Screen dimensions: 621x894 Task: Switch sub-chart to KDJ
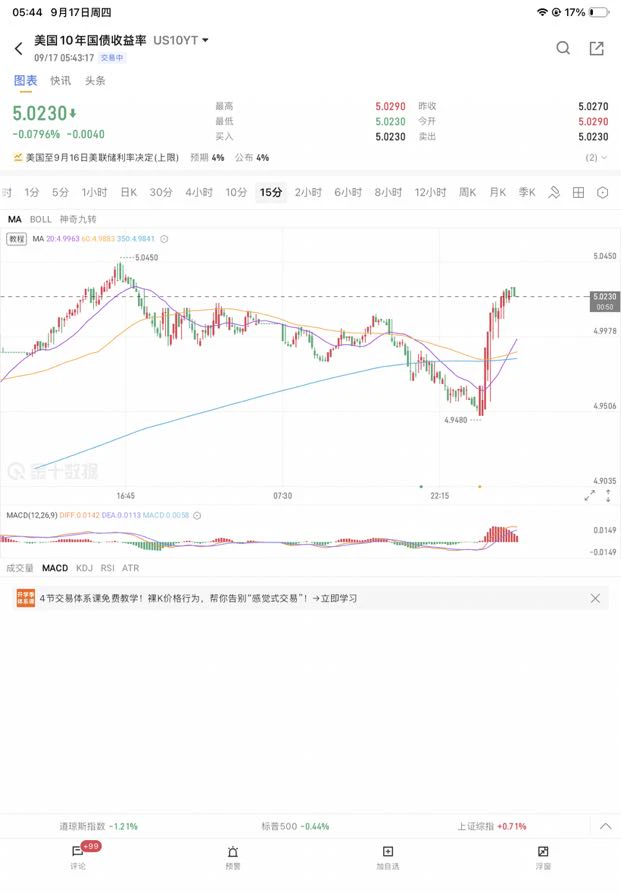coord(84,568)
